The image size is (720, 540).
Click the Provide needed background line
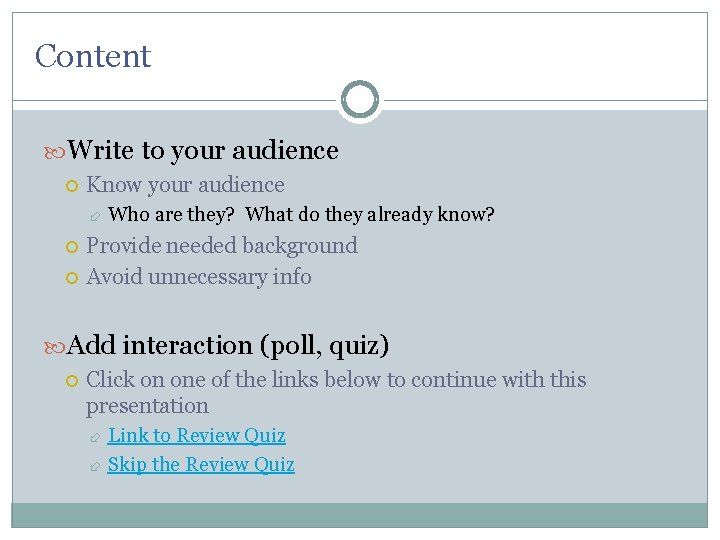coord(221,246)
